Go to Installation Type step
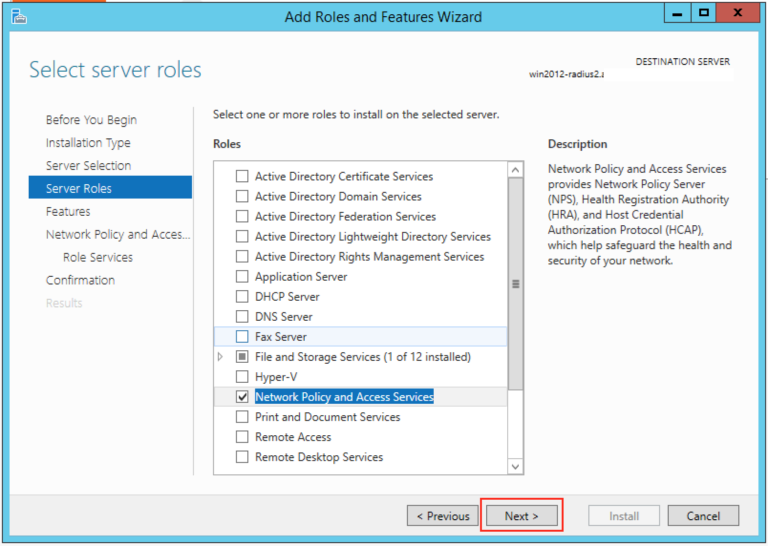The width and height of the screenshot is (768, 546). click(x=88, y=143)
